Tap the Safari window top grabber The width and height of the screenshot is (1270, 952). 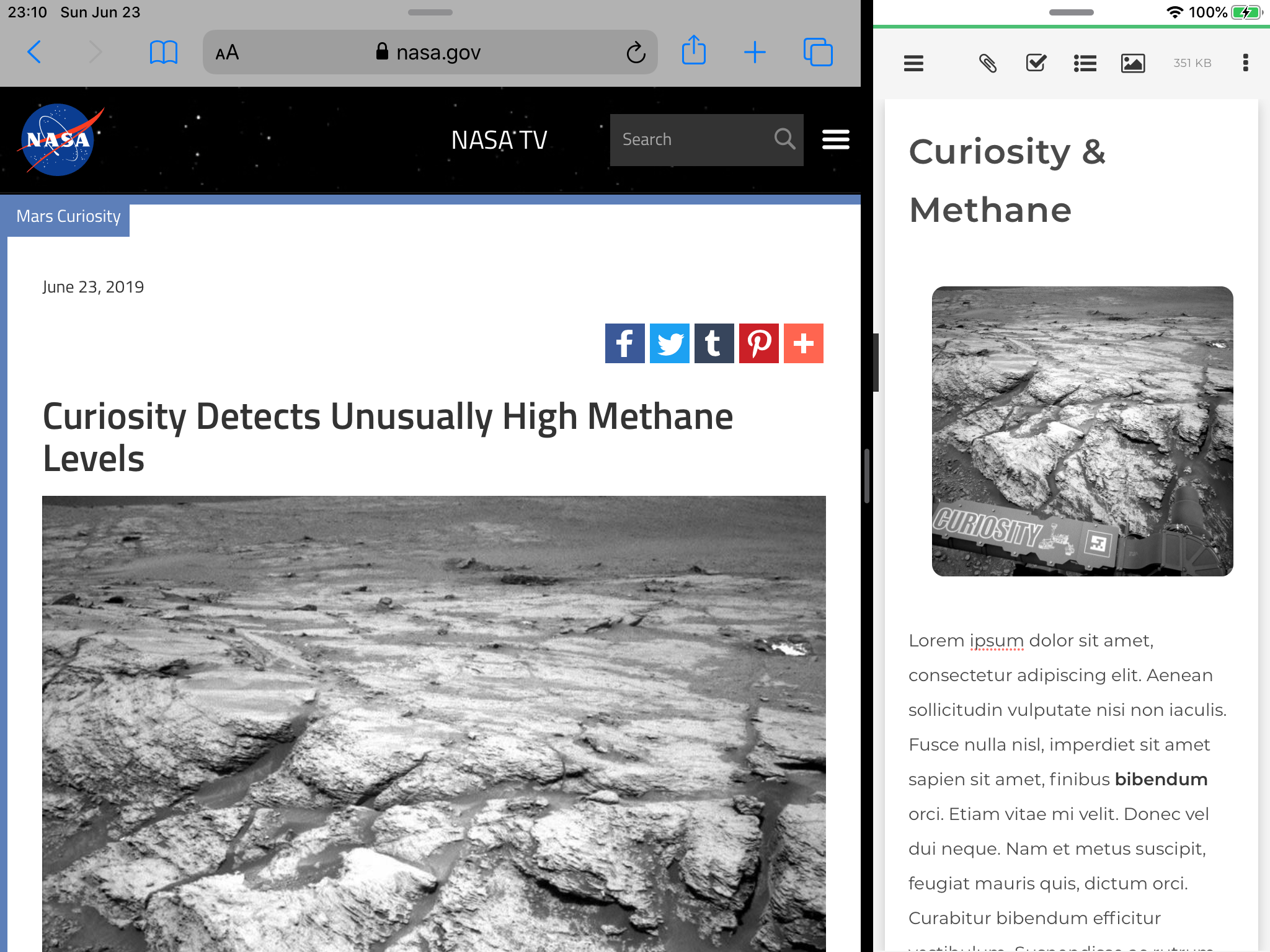[x=430, y=12]
